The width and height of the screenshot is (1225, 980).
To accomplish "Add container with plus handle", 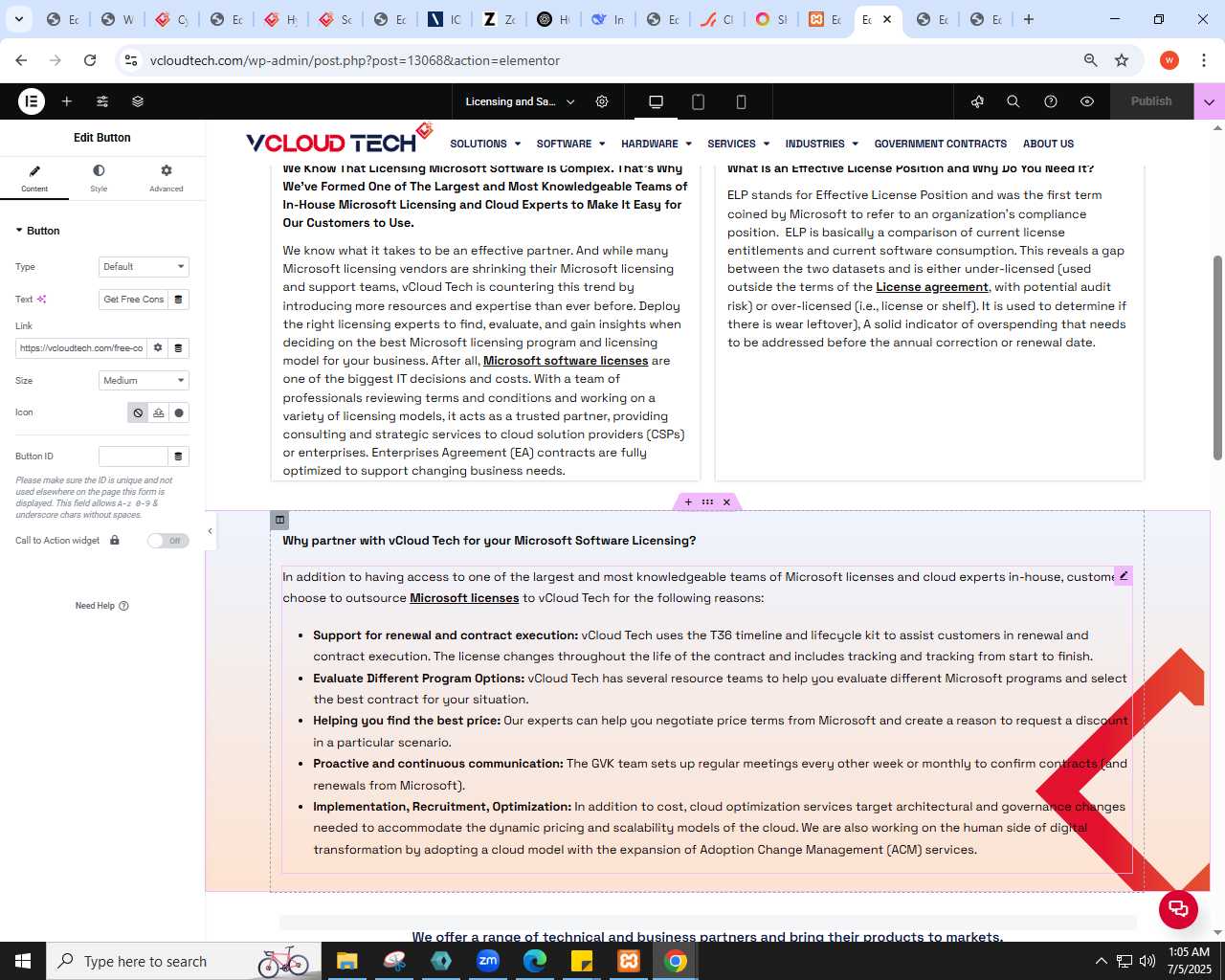I will (x=688, y=502).
